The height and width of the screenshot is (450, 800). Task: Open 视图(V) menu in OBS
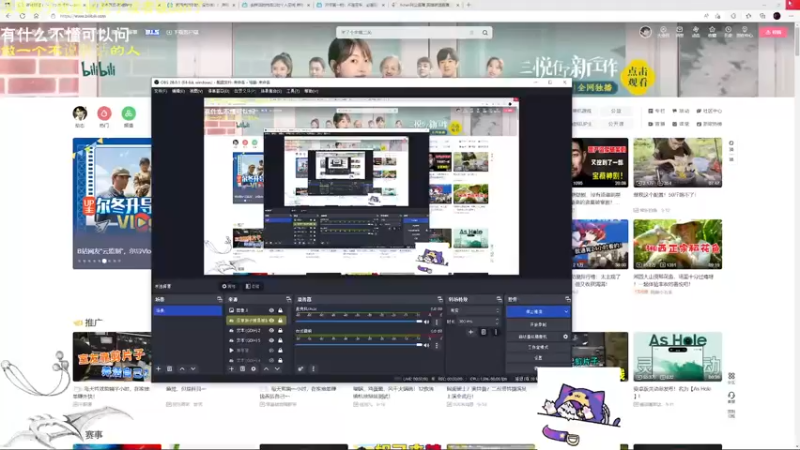(196, 91)
